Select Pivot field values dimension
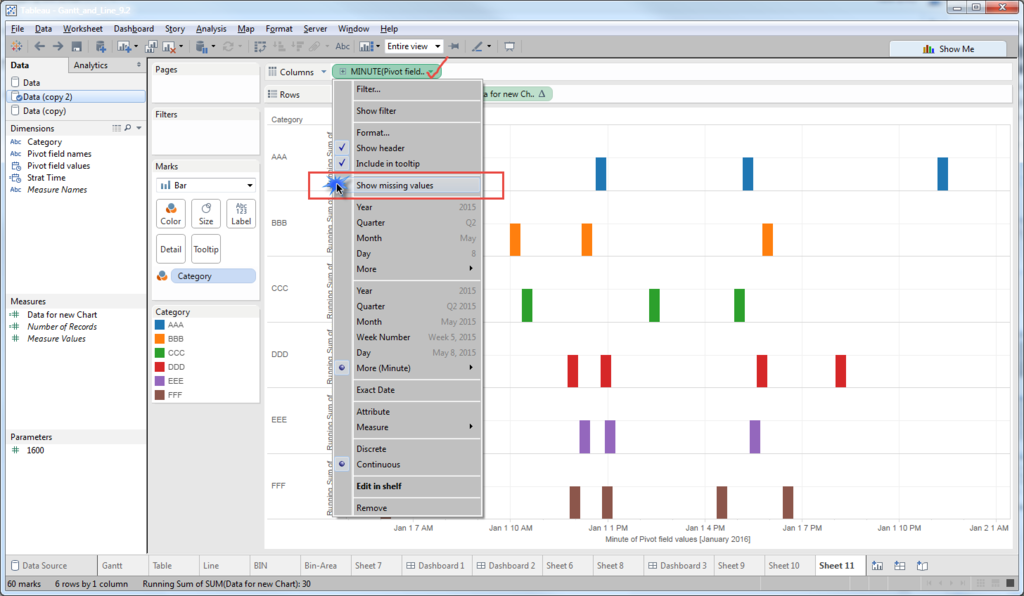 point(58,166)
